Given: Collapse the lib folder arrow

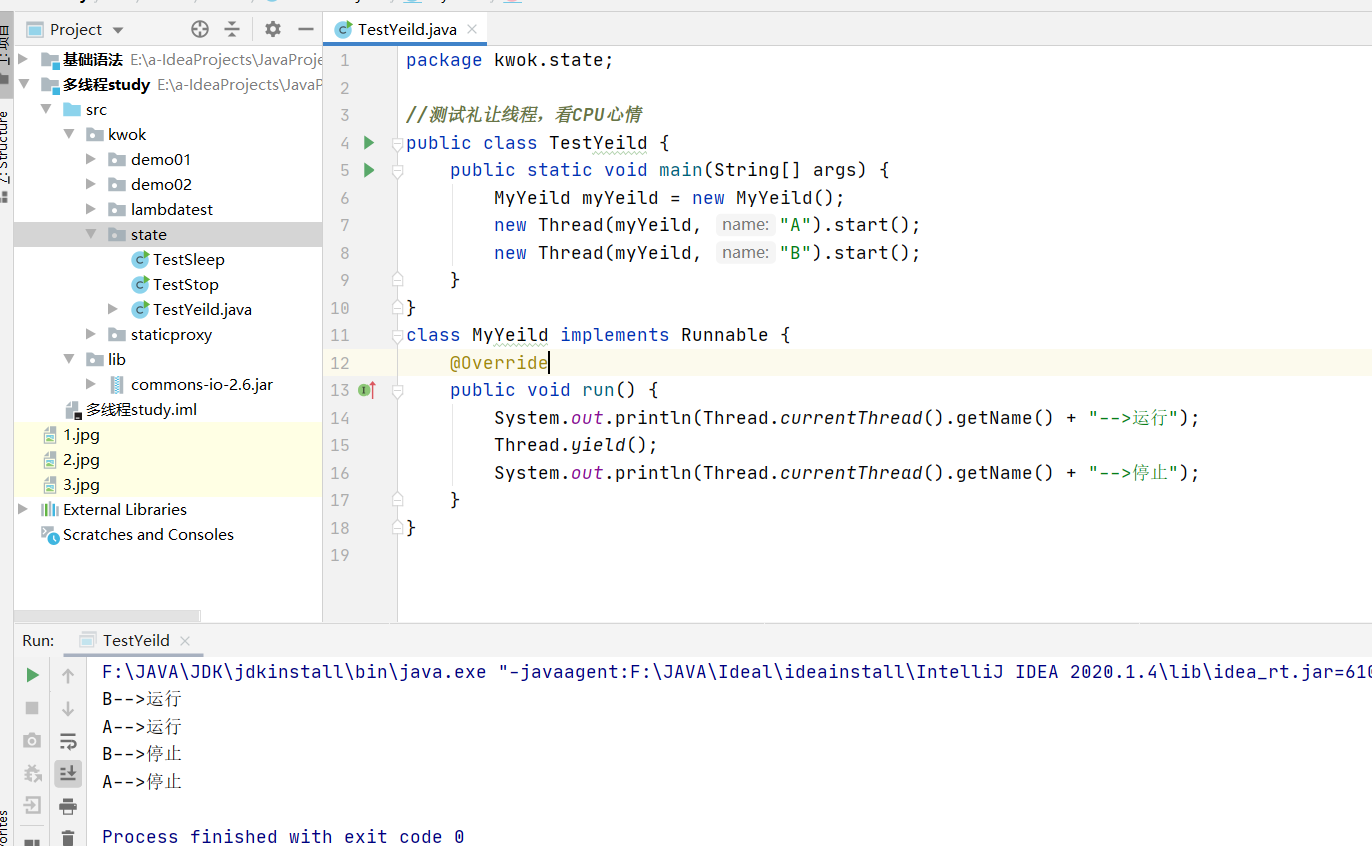Looking at the screenshot, I should coord(69,359).
